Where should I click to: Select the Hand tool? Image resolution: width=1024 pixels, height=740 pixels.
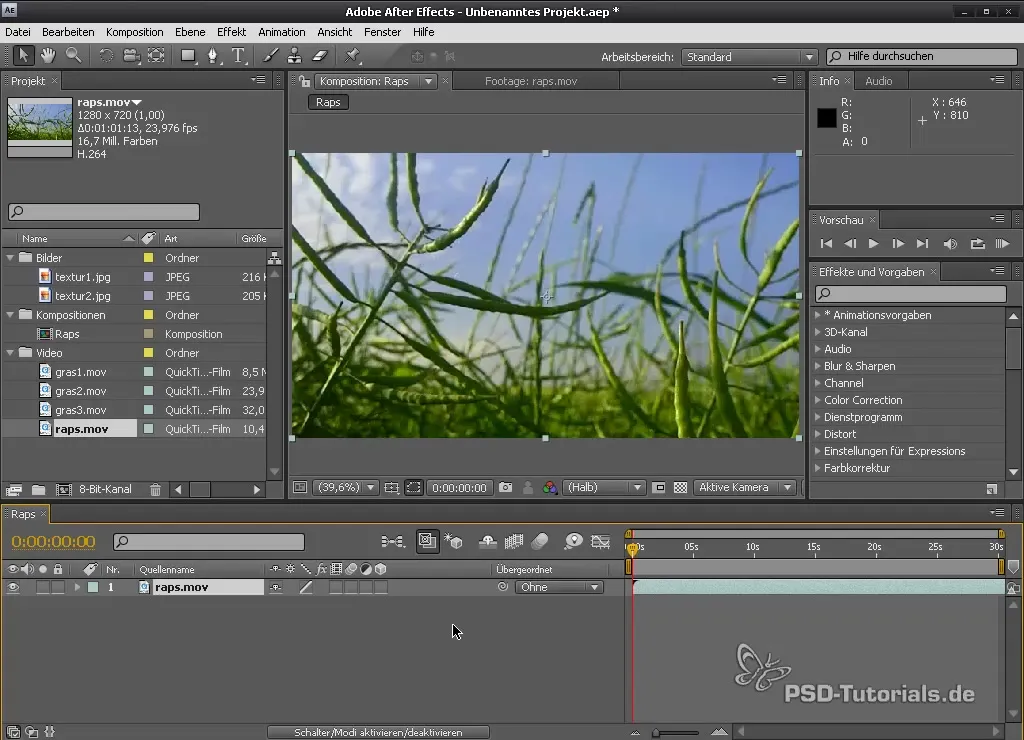coord(48,56)
